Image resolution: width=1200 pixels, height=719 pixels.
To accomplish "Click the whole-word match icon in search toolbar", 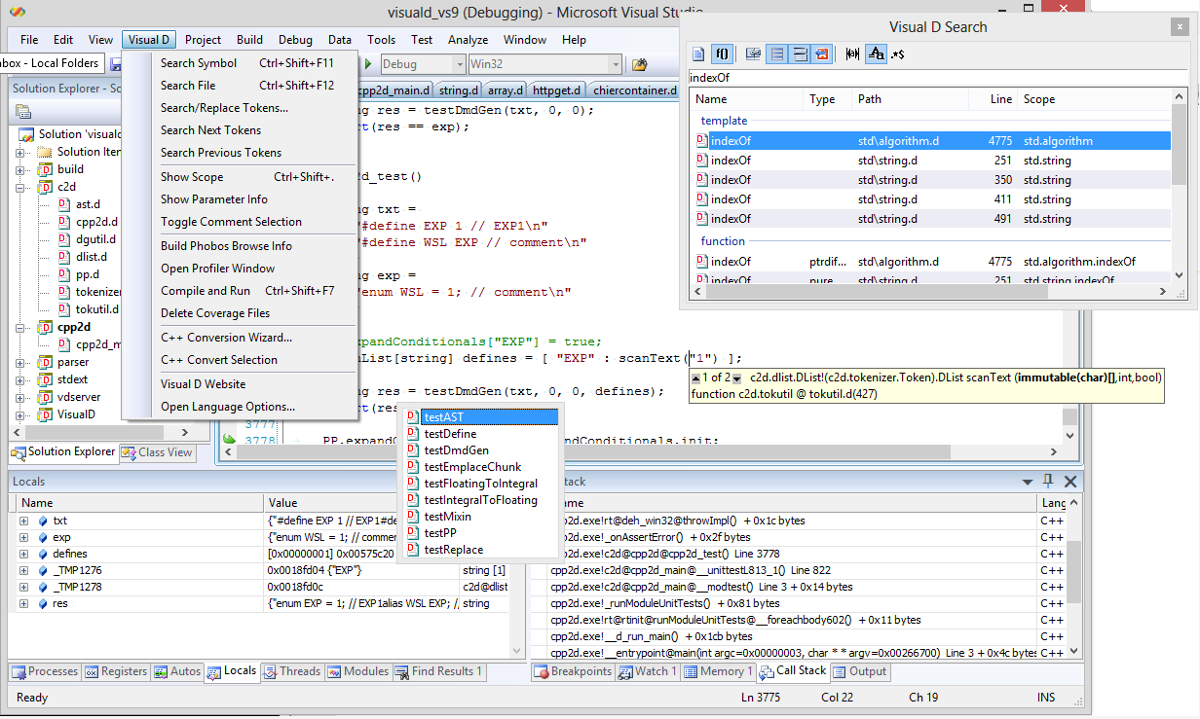I will point(852,53).
